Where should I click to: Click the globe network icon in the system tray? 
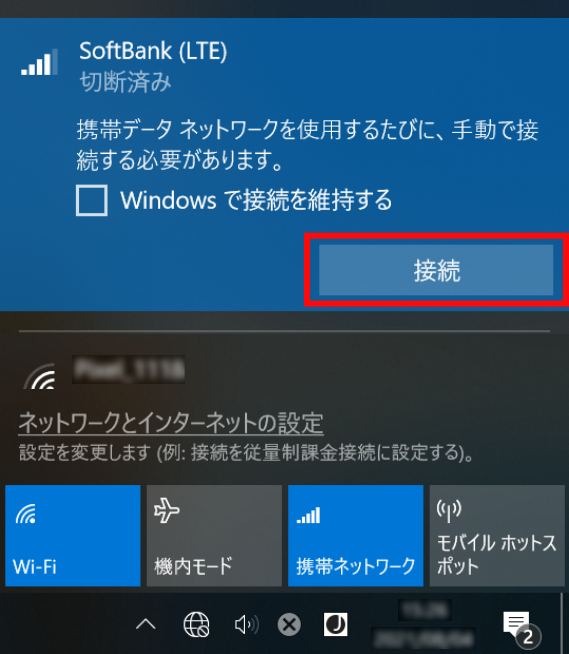pos(196,624)
